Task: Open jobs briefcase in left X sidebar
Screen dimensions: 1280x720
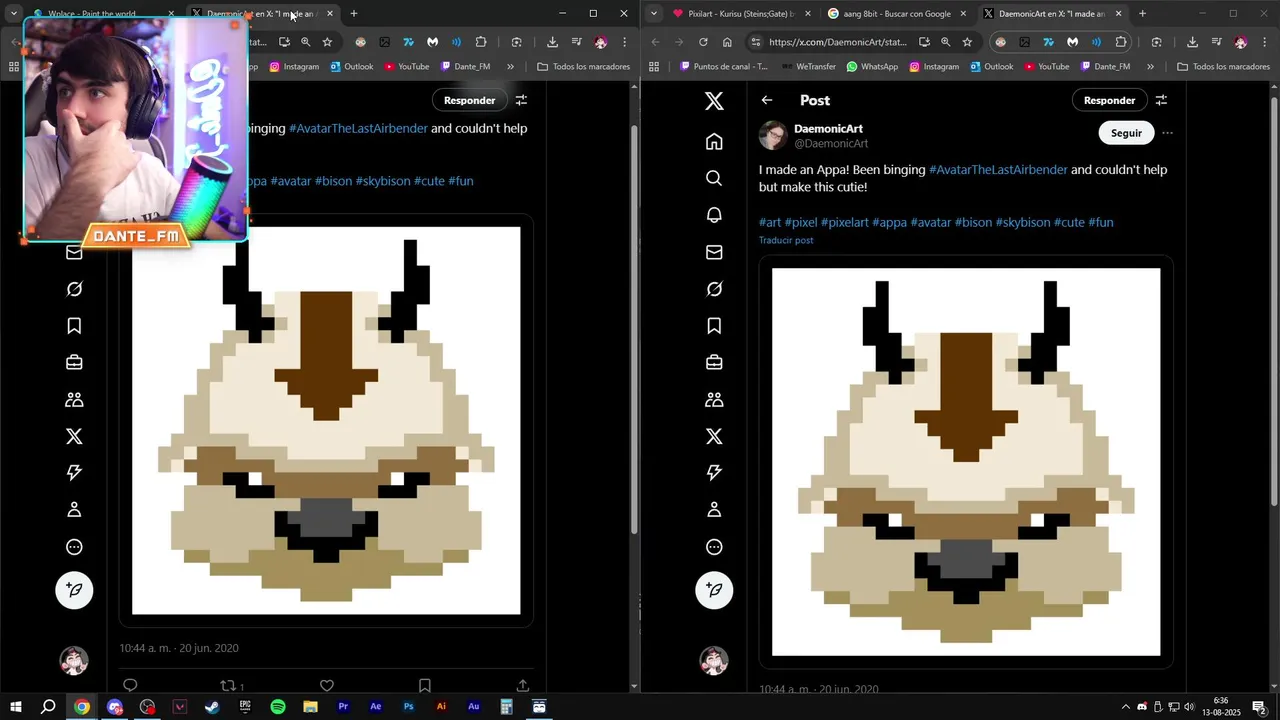Action: [x=74, y=362]
